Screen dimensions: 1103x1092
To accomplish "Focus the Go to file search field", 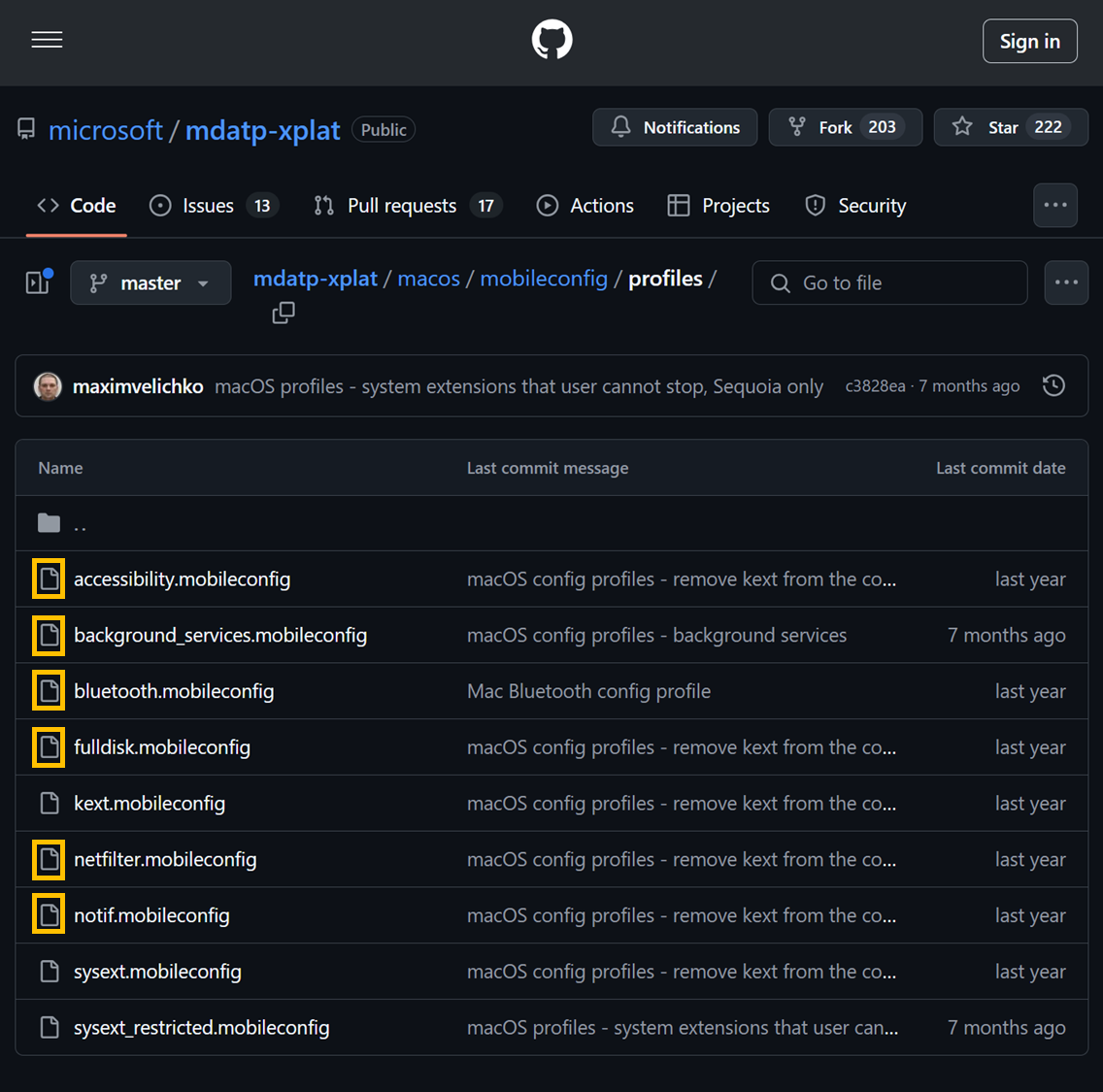I will tap(889, 282).
